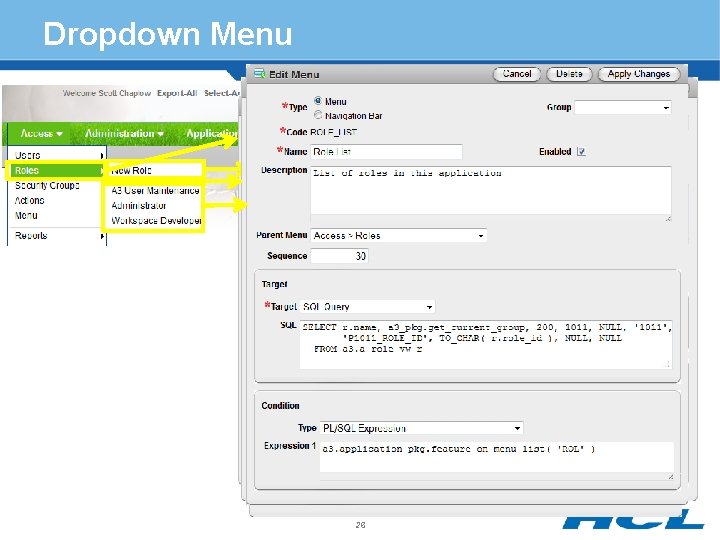Expand the Users submenu arrow
This screenshot has height=540, width=720.
pos(102,156)
